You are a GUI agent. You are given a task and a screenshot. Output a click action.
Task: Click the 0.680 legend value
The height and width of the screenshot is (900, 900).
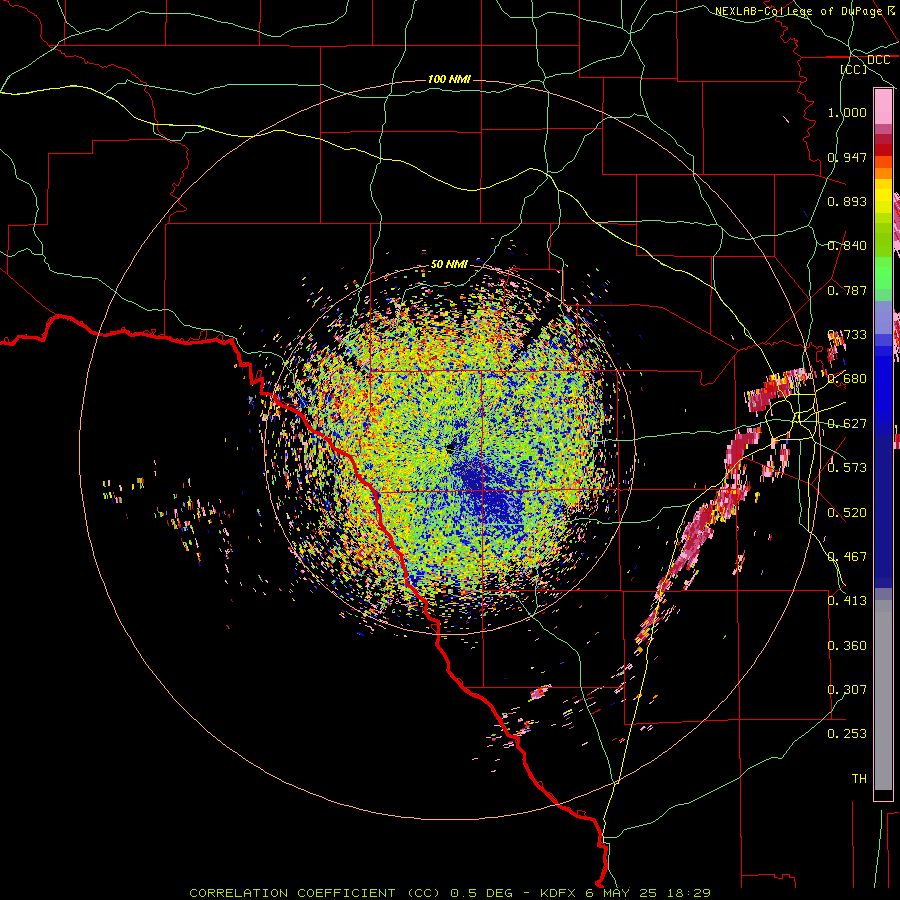[x=847, y=379]
